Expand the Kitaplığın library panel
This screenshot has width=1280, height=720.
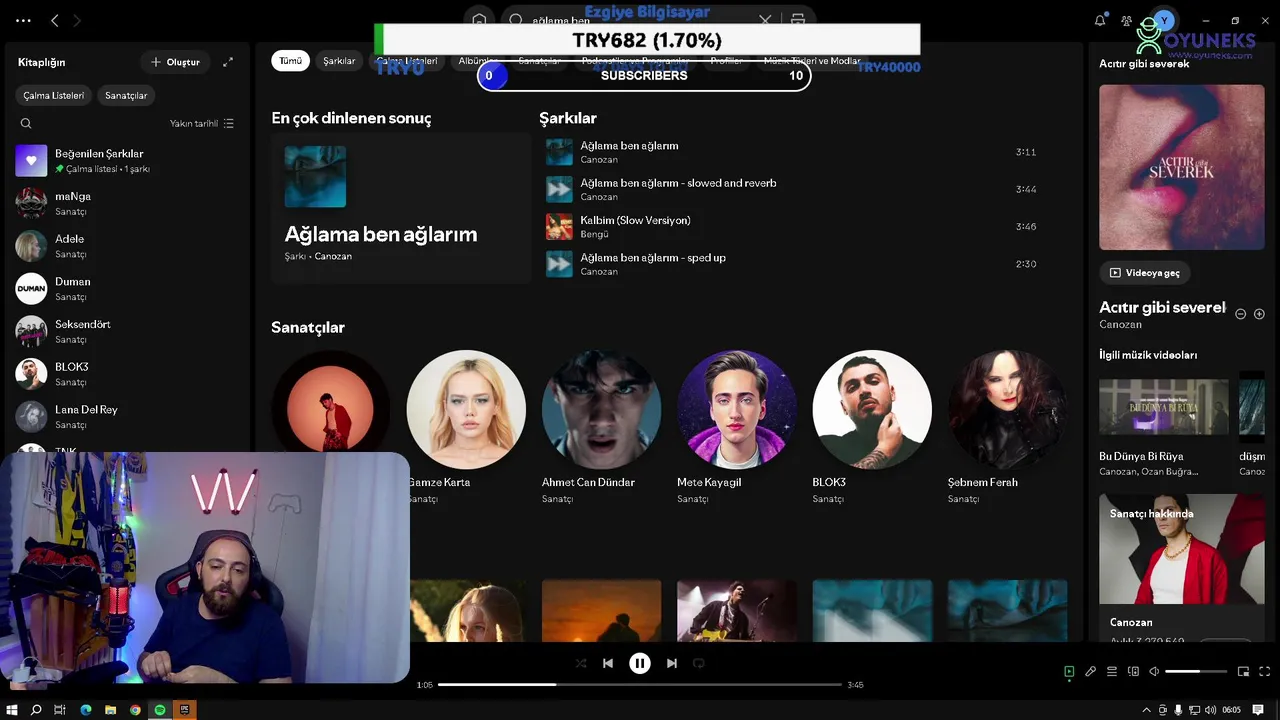click(x=228, y=62)
